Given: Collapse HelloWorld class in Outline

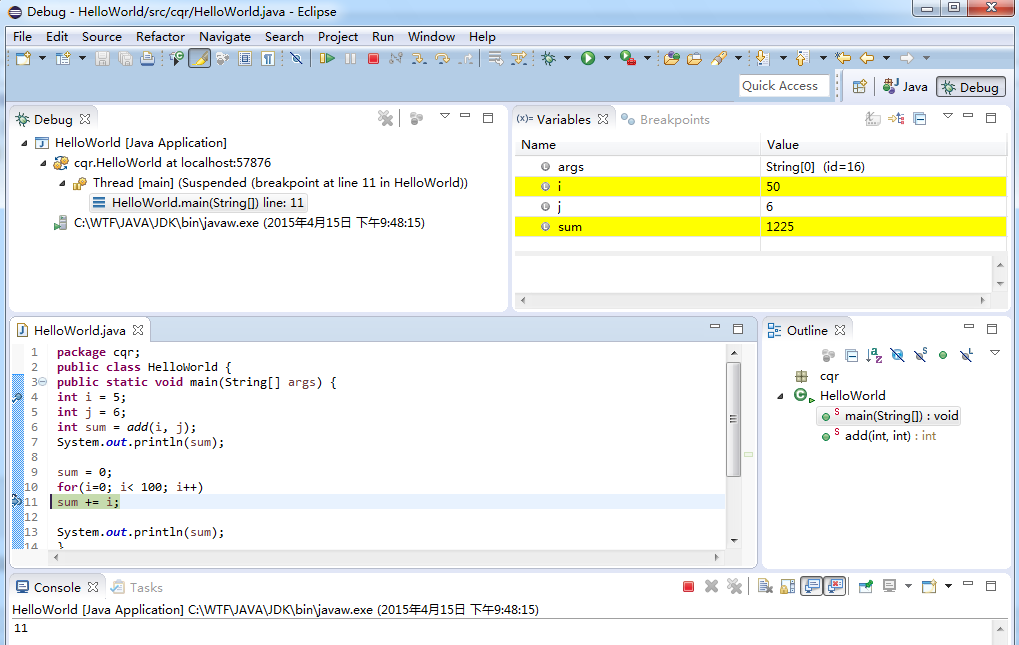Looking at the screenshot, I should 780,396.
